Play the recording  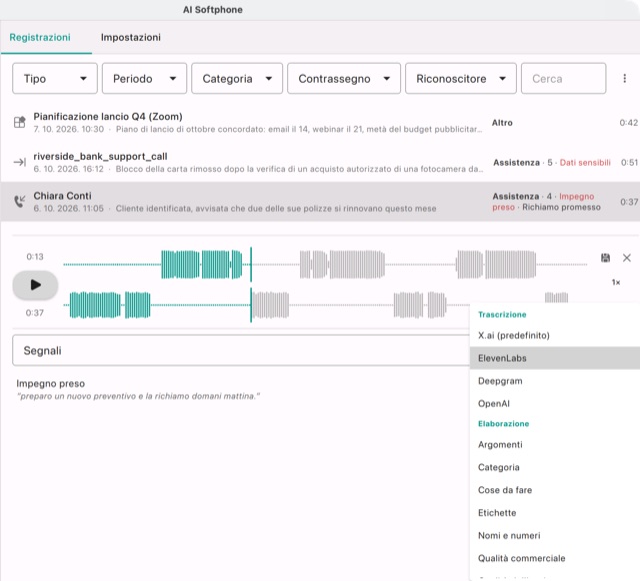click(x=36, y=285)
